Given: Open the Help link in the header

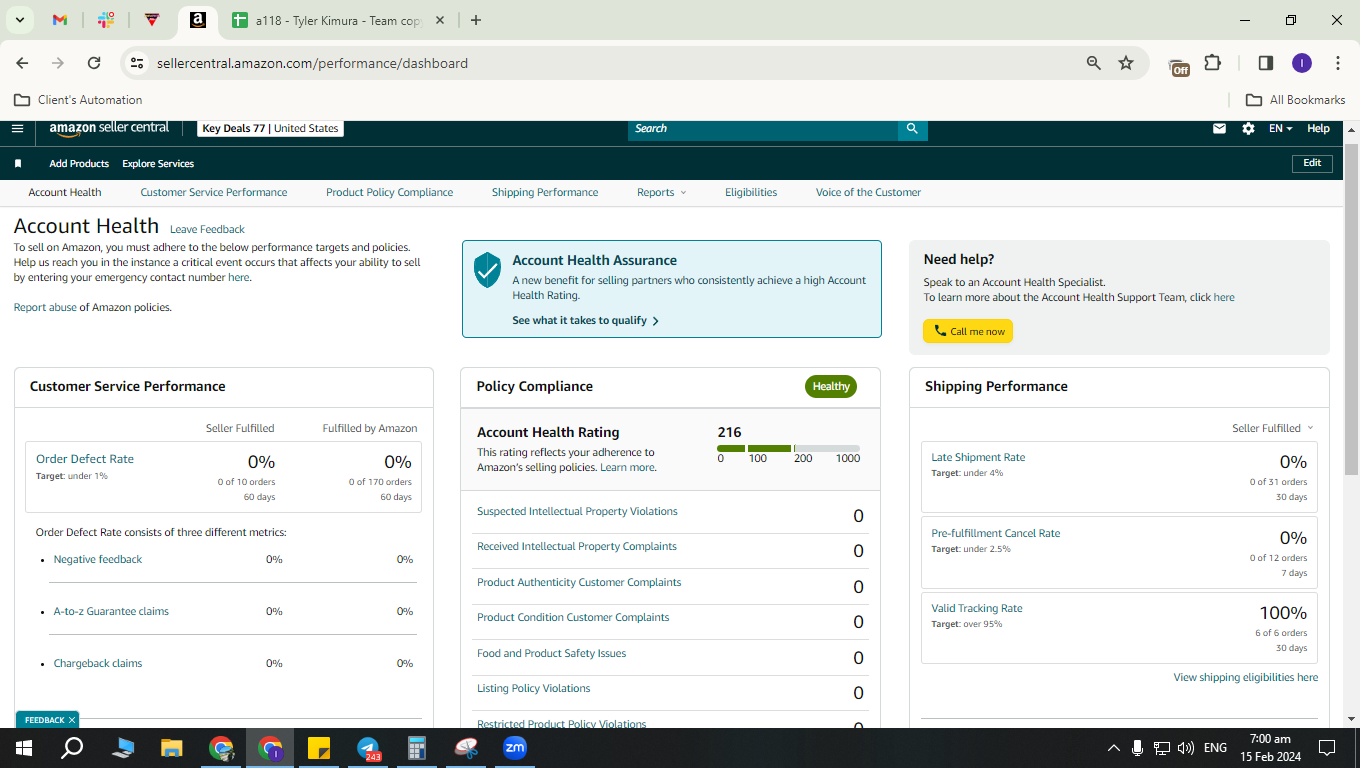Looking at the screenshot, I should coord(1319,128).
